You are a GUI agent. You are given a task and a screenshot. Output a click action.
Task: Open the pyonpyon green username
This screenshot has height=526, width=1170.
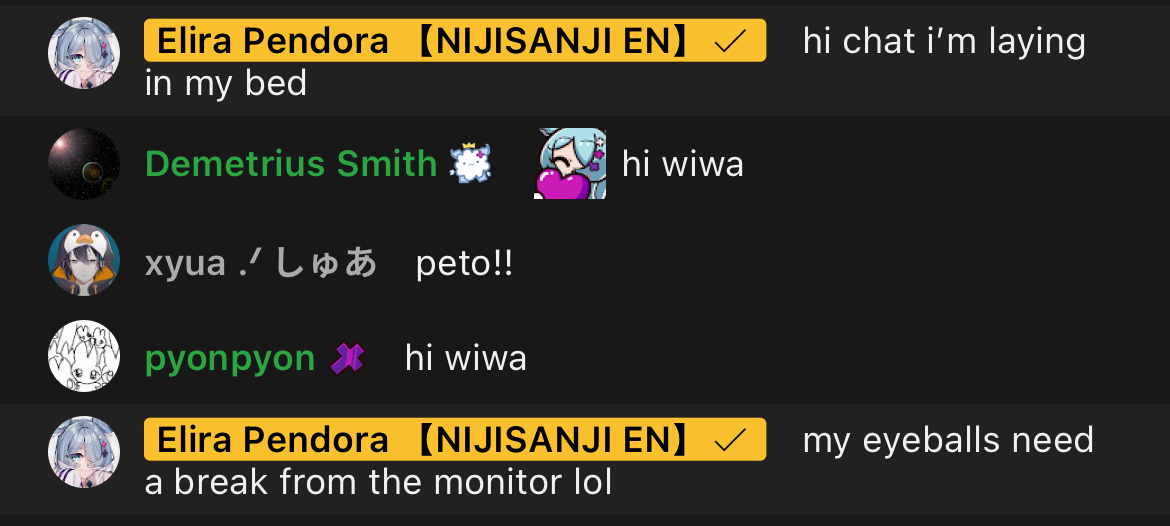coord(230,360)
